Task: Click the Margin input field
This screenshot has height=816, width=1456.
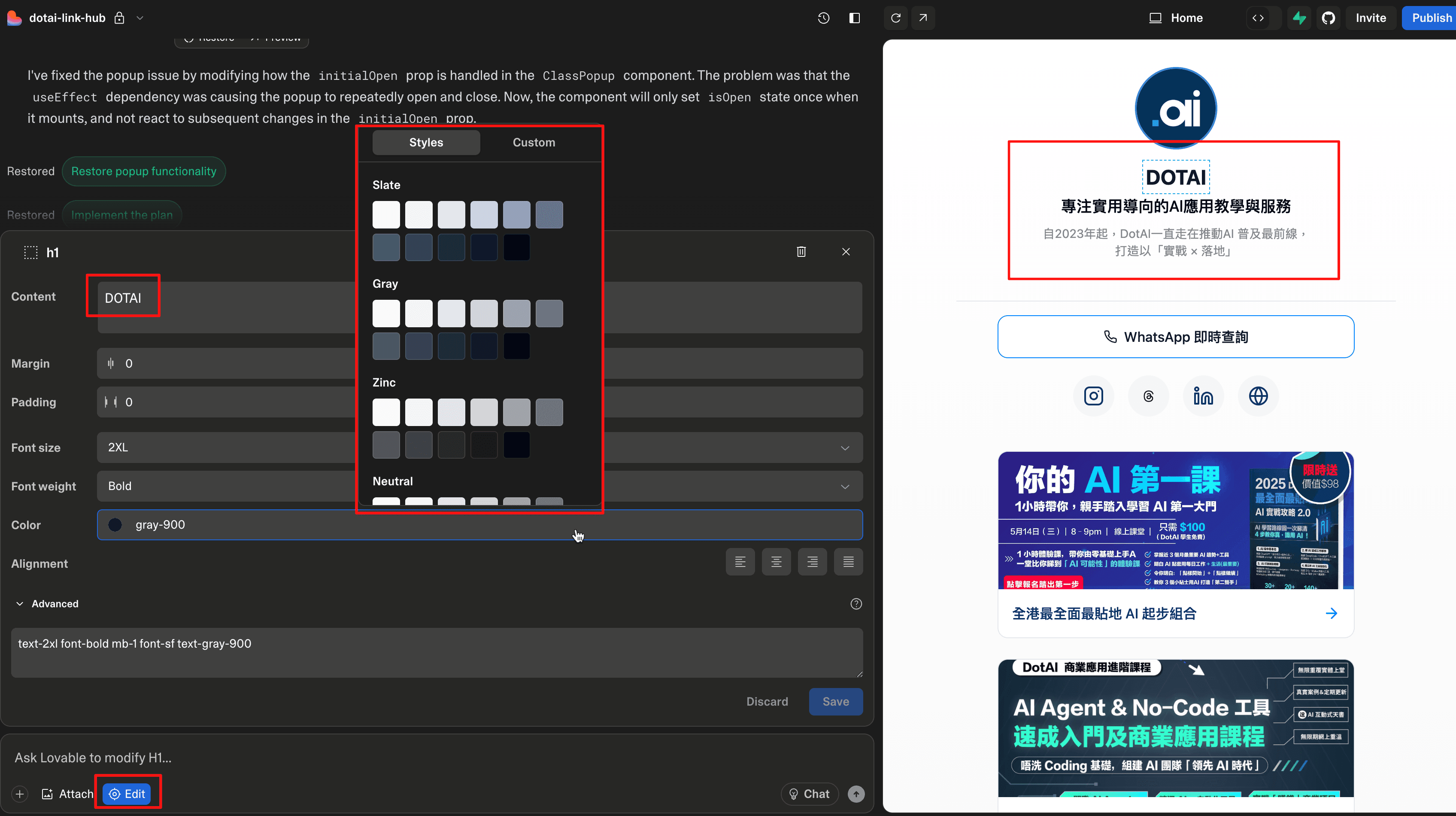Action: click(480, 364)
